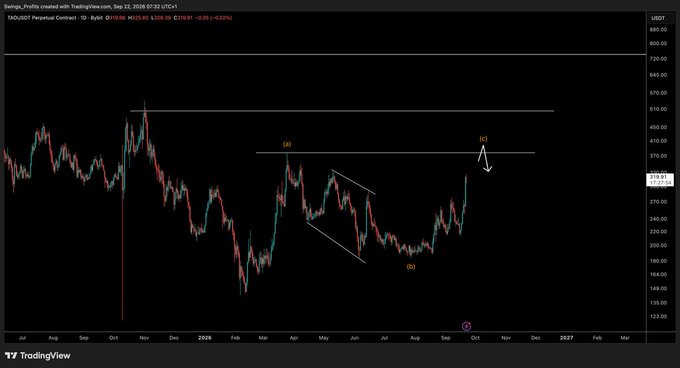Click the 880.00 price axis label
The height and width of the screenshot is (368, 680).
click(658, 29)
